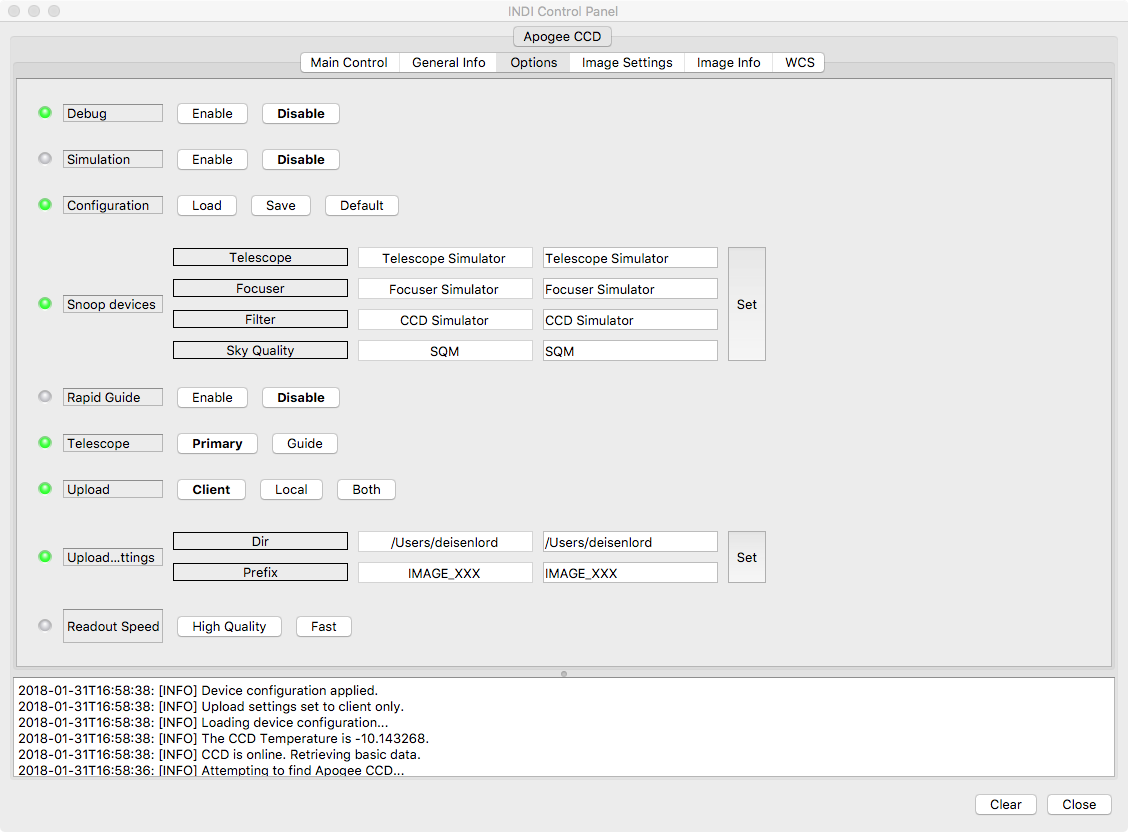This screenshot has width=1128, height=832.
Task: Click Set for Upload settings
Action: [x=747, y=557]
